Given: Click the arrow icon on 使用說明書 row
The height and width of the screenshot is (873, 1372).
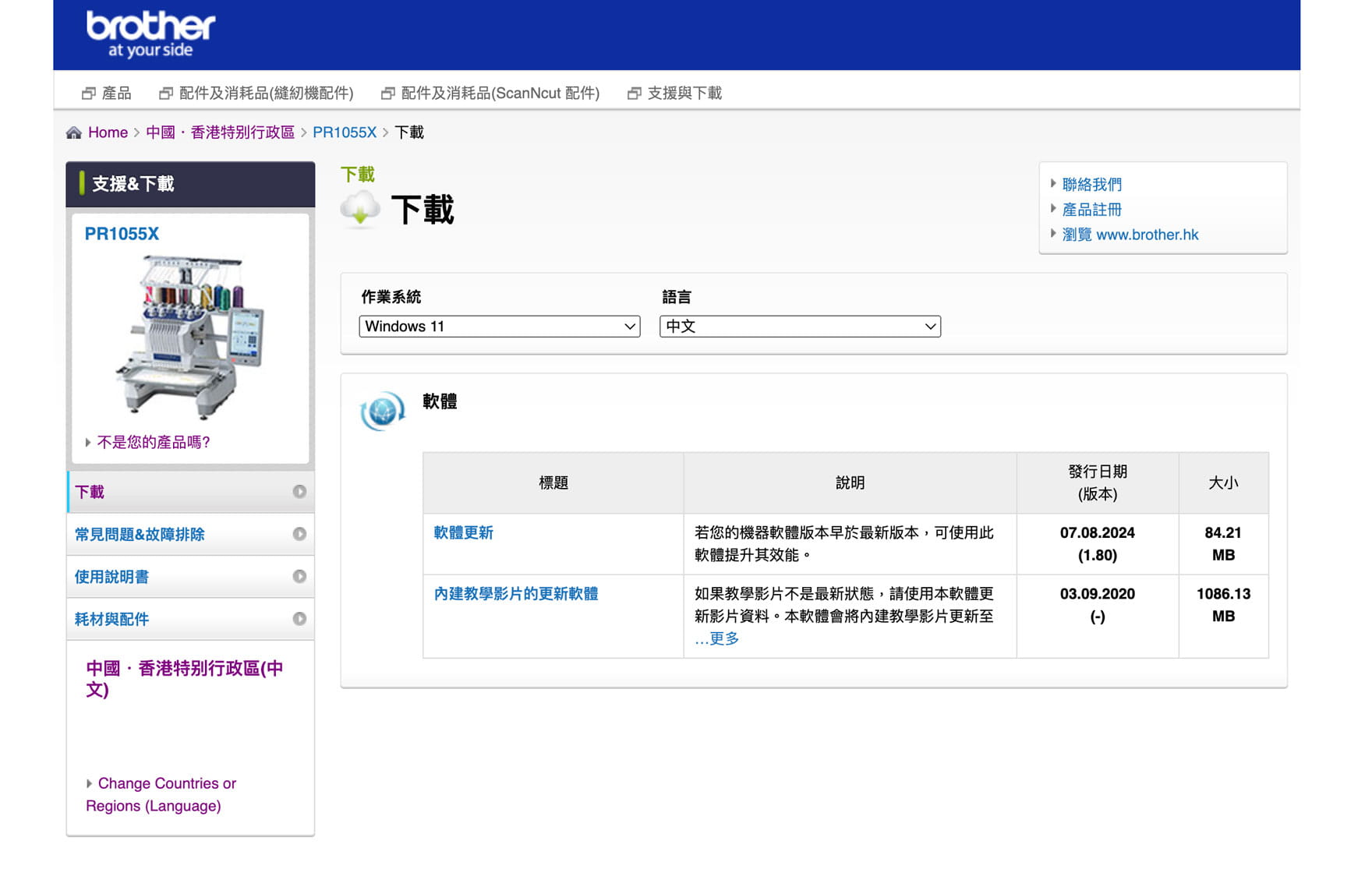Looking at the screenshot, I should (299, 576).
